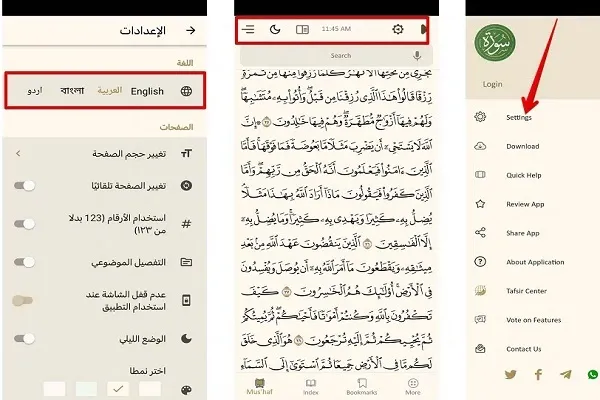Click the Tafsir Center icon
Viewport: 600px width, 400px height.
pos(480,291)
